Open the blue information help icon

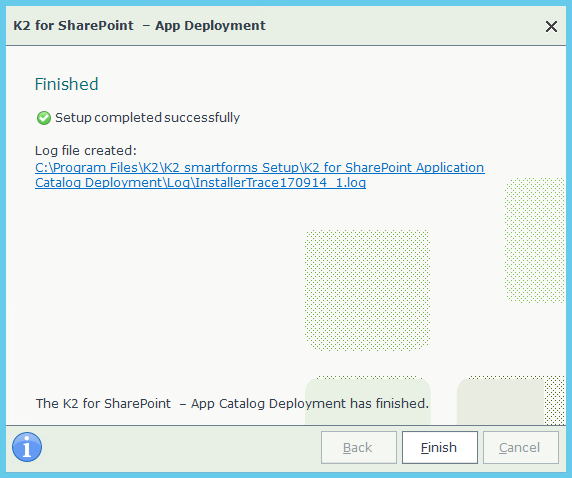point(27,447)
